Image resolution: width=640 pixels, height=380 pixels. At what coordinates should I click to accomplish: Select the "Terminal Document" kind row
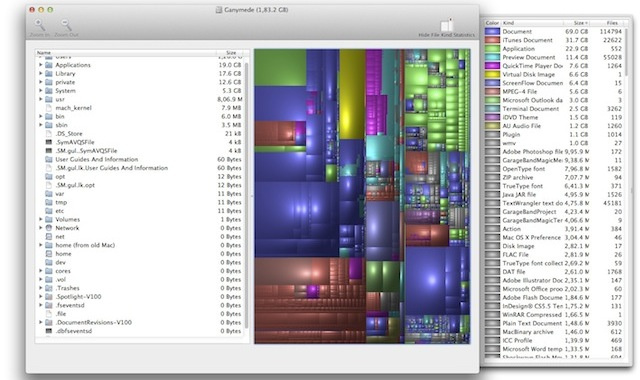554,109
